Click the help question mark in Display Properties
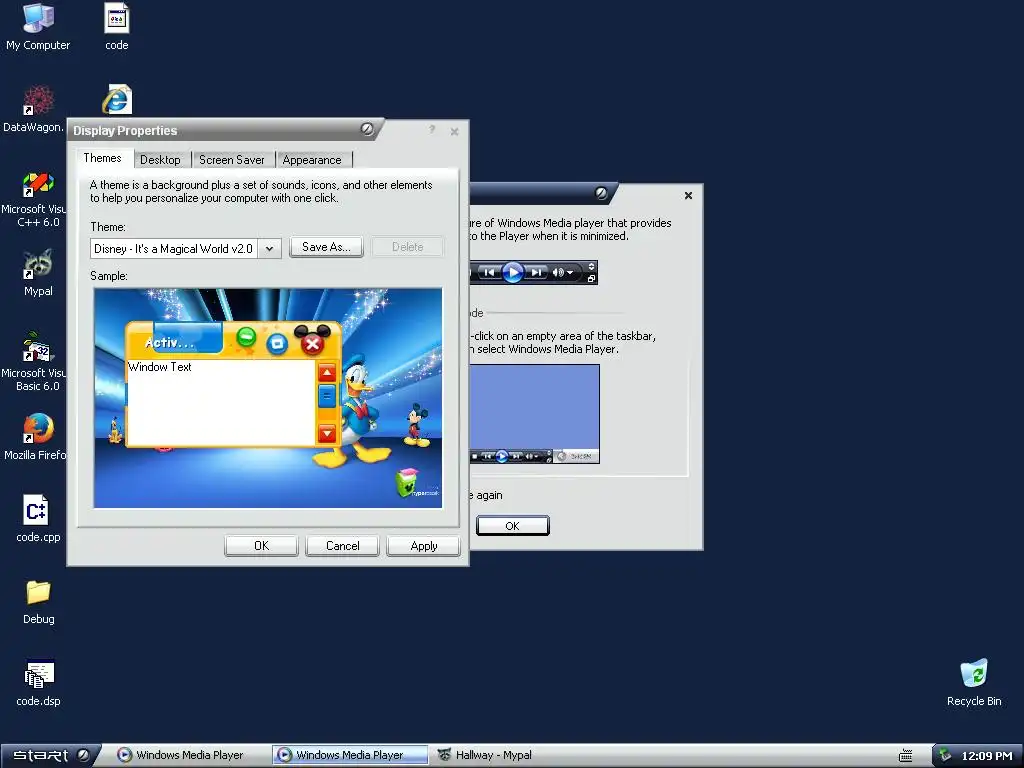Image resolution: width=1024 pixels, height=768 pixels. [x=432, y=130]
